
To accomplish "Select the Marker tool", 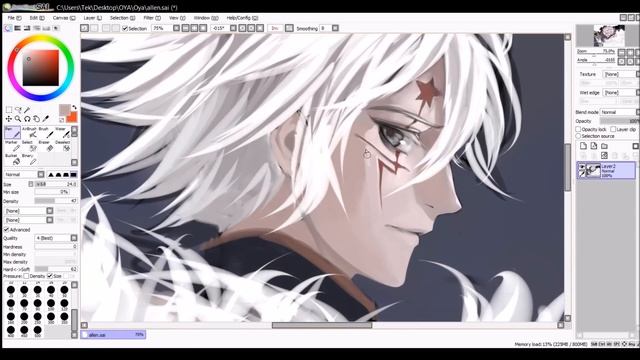I will click(12, 146).
